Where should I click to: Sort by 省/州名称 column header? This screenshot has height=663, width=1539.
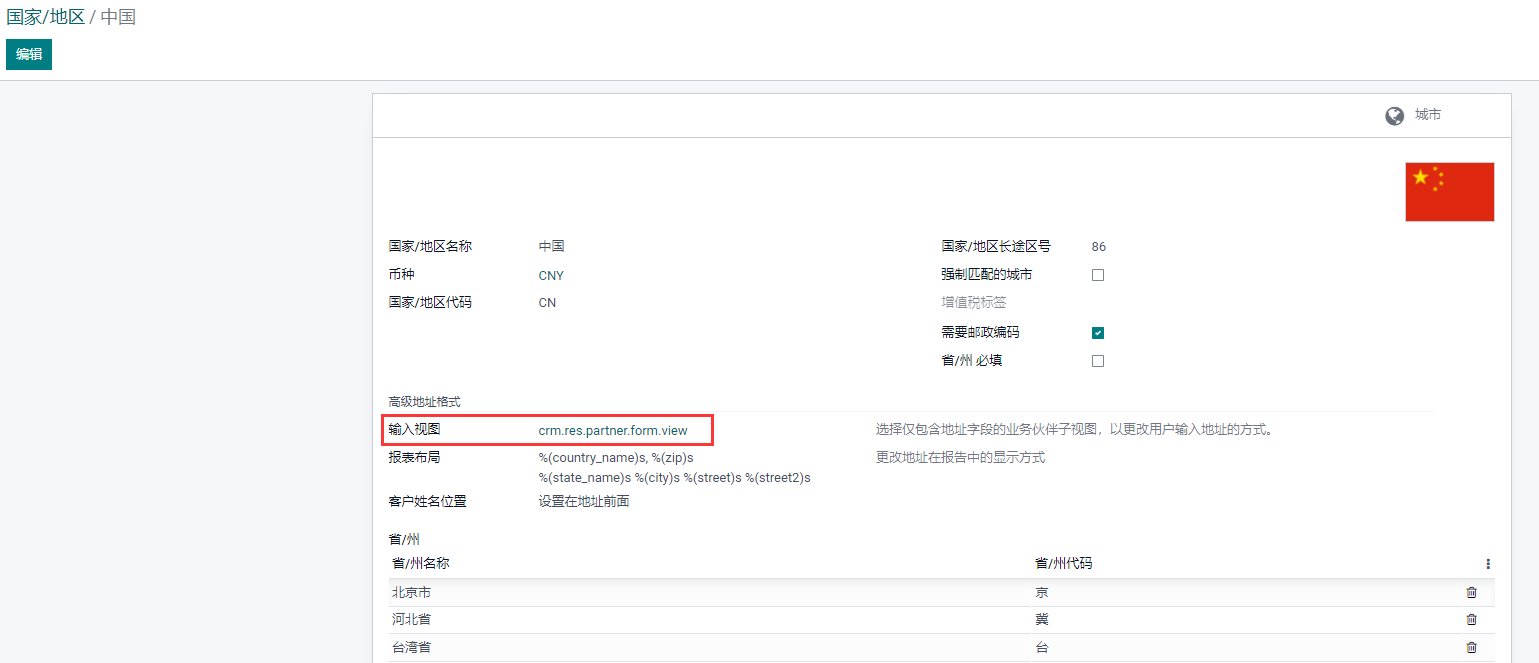(x=421, y=564)
